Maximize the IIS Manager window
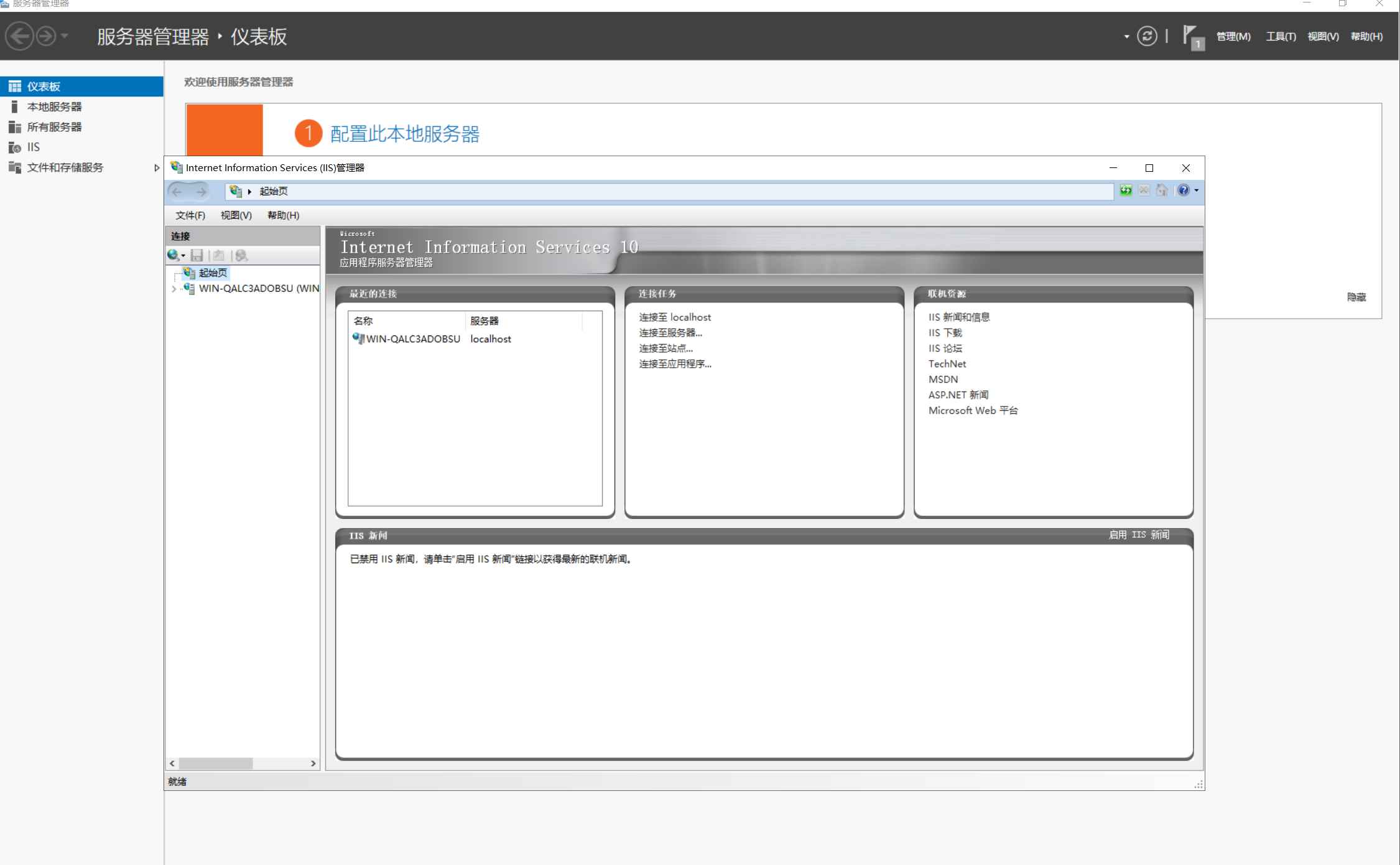The height and width of the screenshot is (865, 1400). click(x=1149, y=168)
